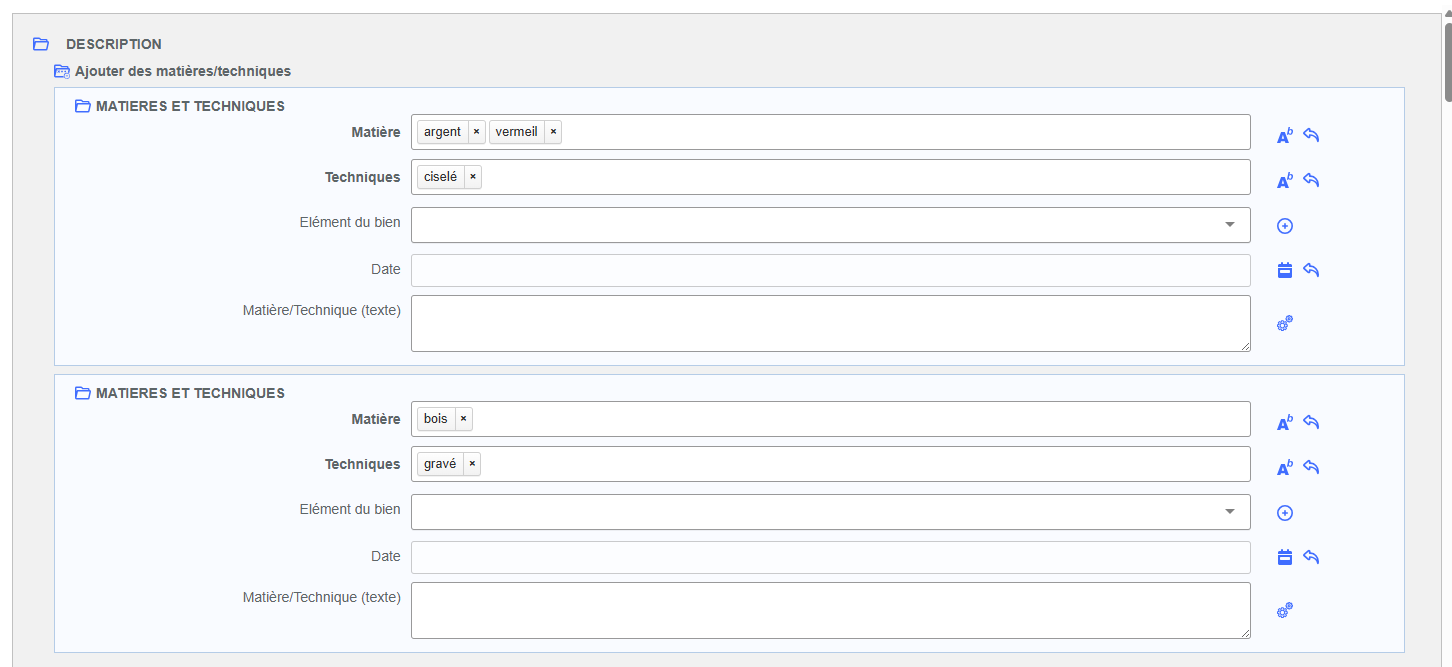Click the gears icon beside first Matière/Technique text area
This screenshot has width=1452, height=667.
tap(1285, 323)
